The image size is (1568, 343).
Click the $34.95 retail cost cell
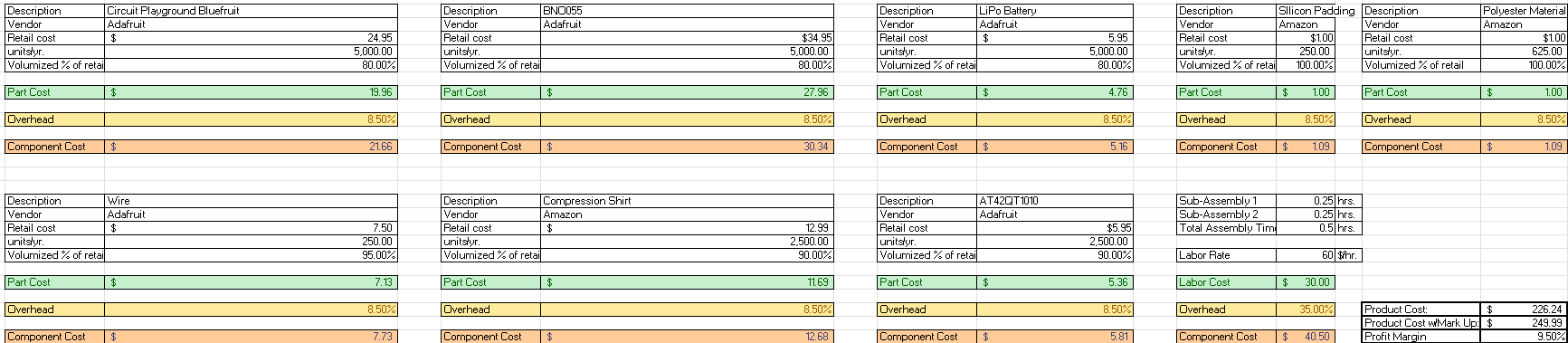[x=687, y=38]
